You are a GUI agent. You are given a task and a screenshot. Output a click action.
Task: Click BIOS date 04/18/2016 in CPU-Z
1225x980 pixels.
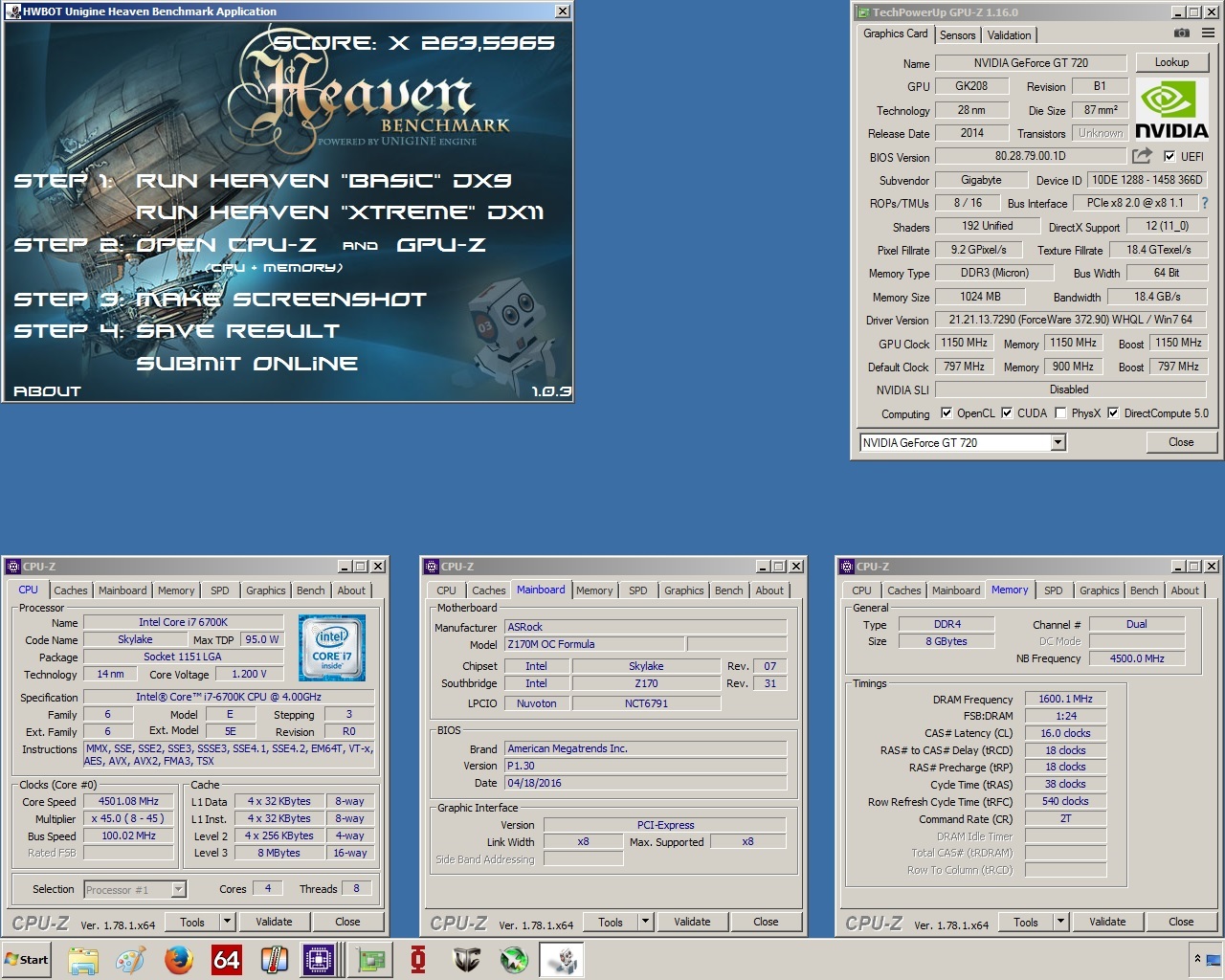tap(646, 783)
